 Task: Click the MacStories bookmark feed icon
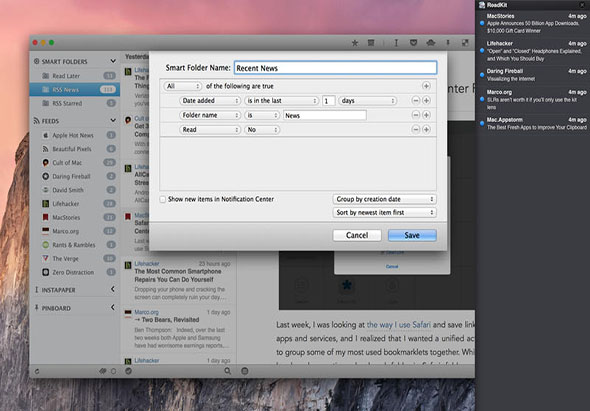(x=46, y=218)
